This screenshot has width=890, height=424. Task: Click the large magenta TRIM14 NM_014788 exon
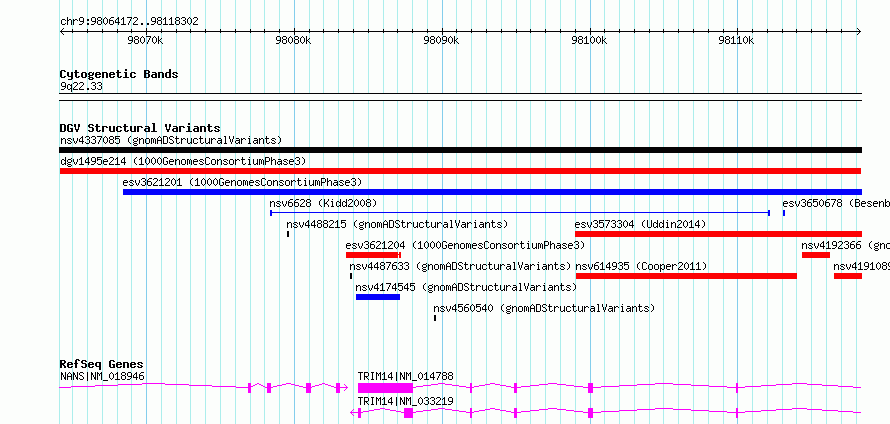click(x=385, y=388)
